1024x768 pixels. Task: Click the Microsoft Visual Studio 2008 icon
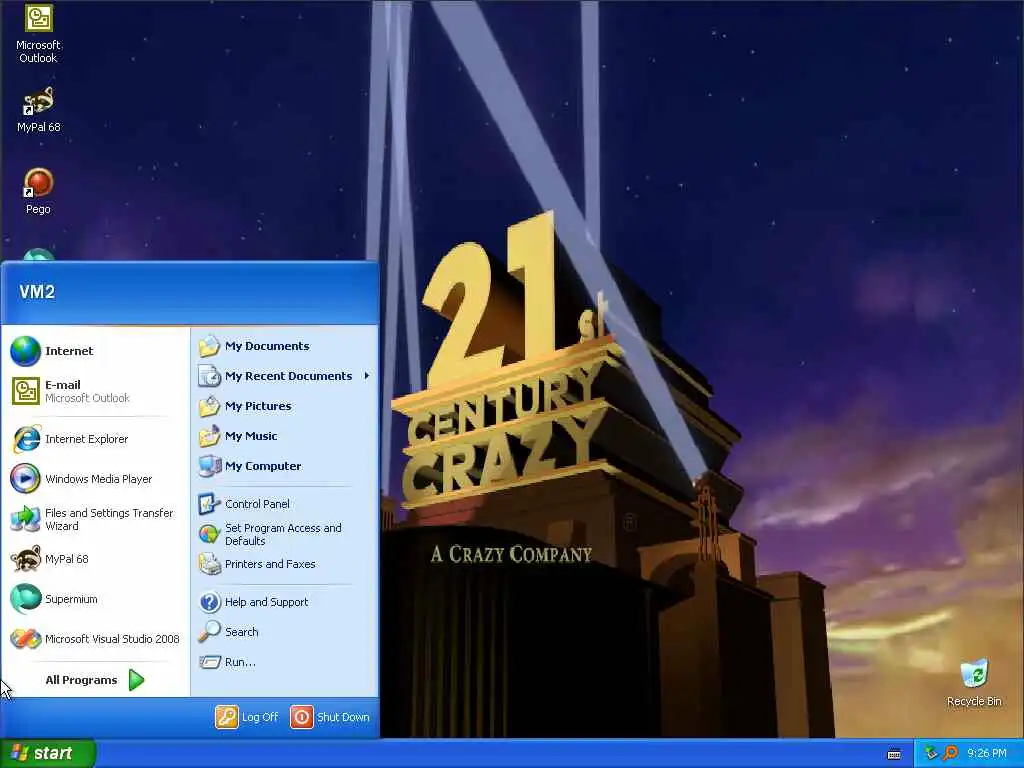25,639
